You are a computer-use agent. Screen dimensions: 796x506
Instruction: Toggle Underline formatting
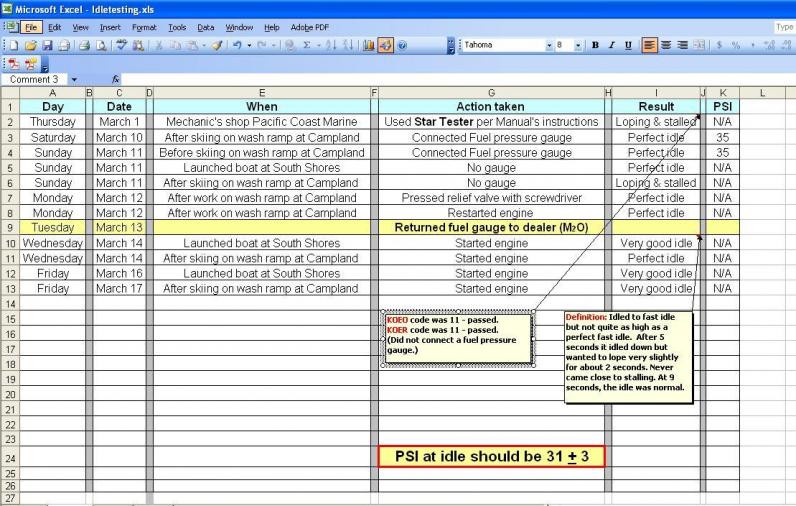pyautogui.click(x=627, y=45)
